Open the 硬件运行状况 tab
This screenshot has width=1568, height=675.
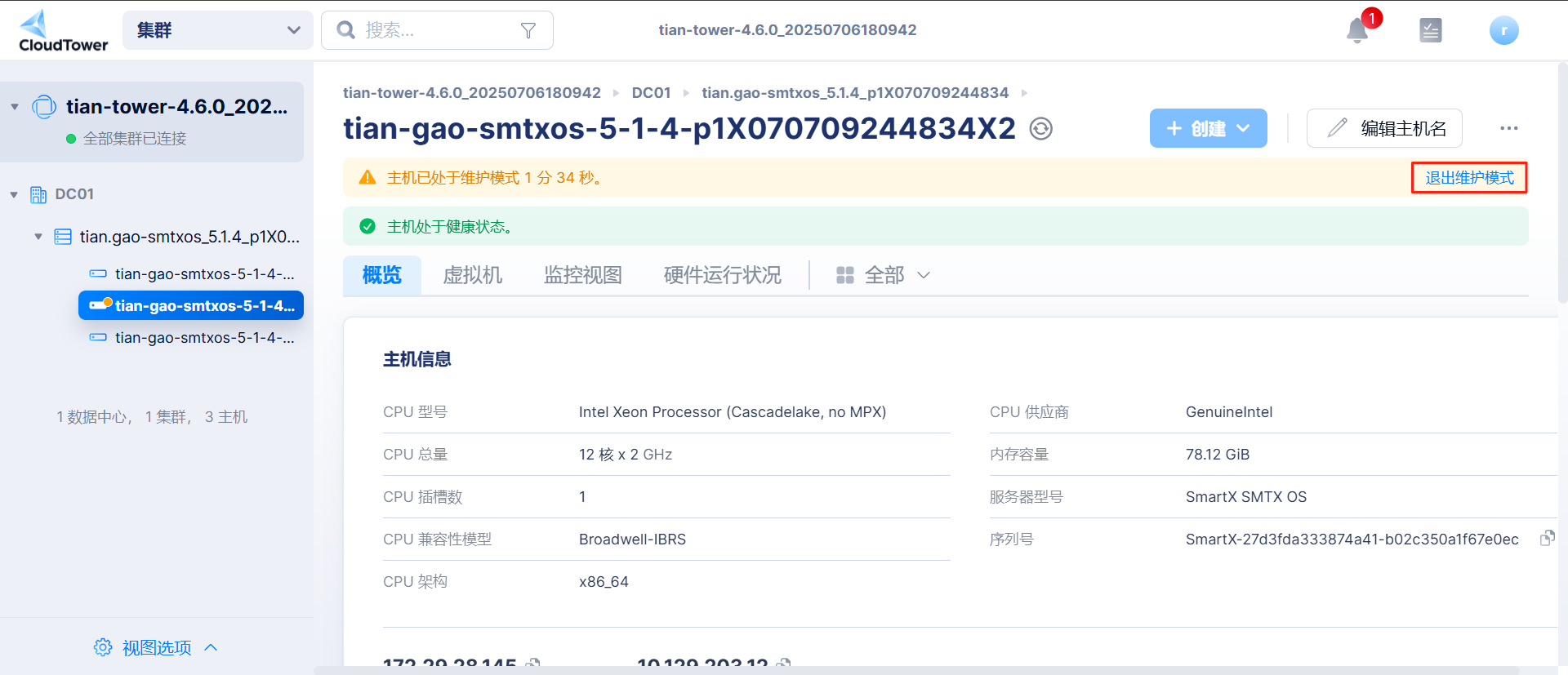tap(722, 275)
